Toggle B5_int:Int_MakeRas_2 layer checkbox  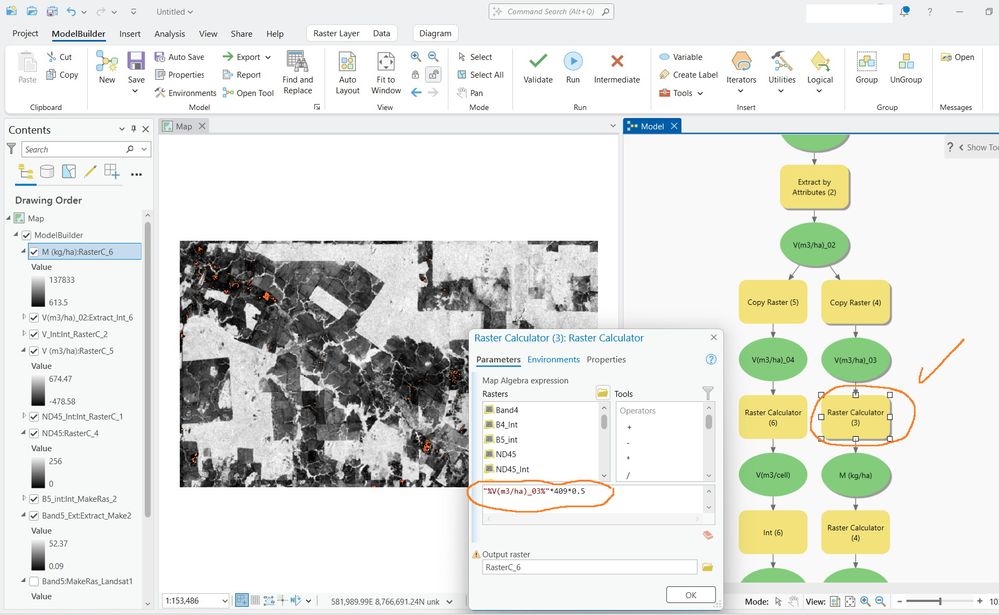pos(34,499)
